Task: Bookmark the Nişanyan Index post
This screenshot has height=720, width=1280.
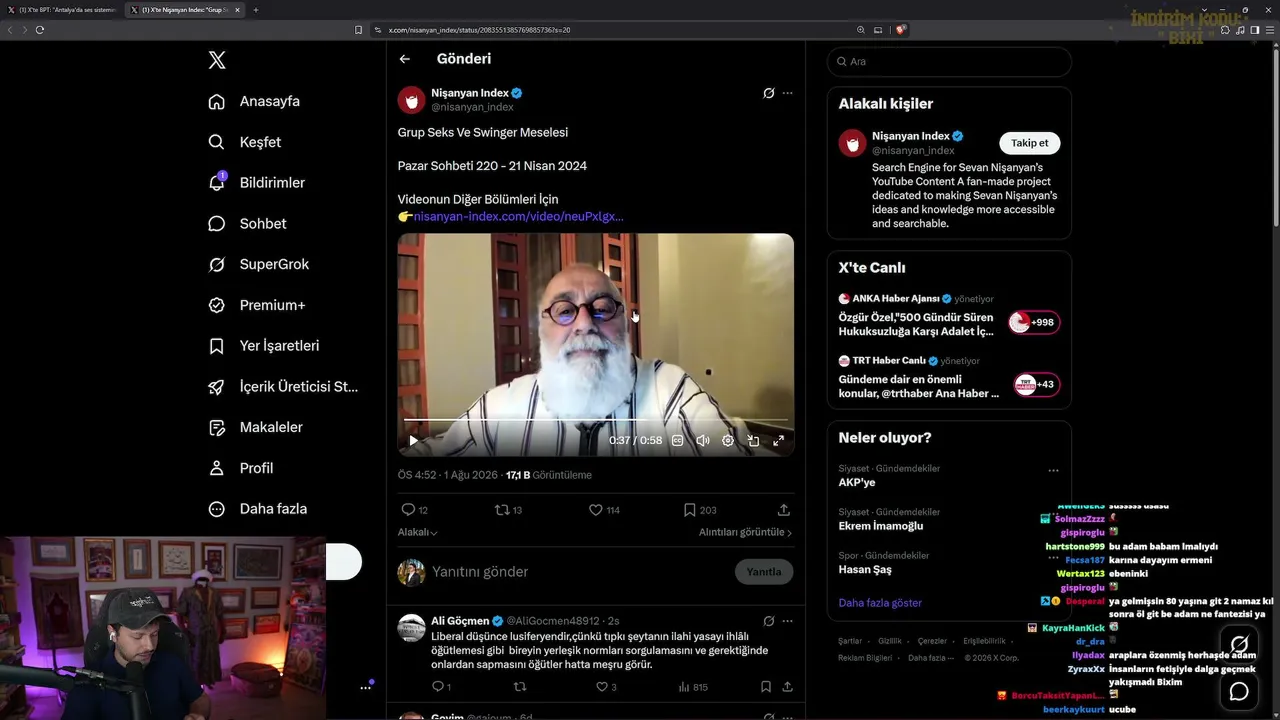Action: pyautogui.click(x=700, y=510)
